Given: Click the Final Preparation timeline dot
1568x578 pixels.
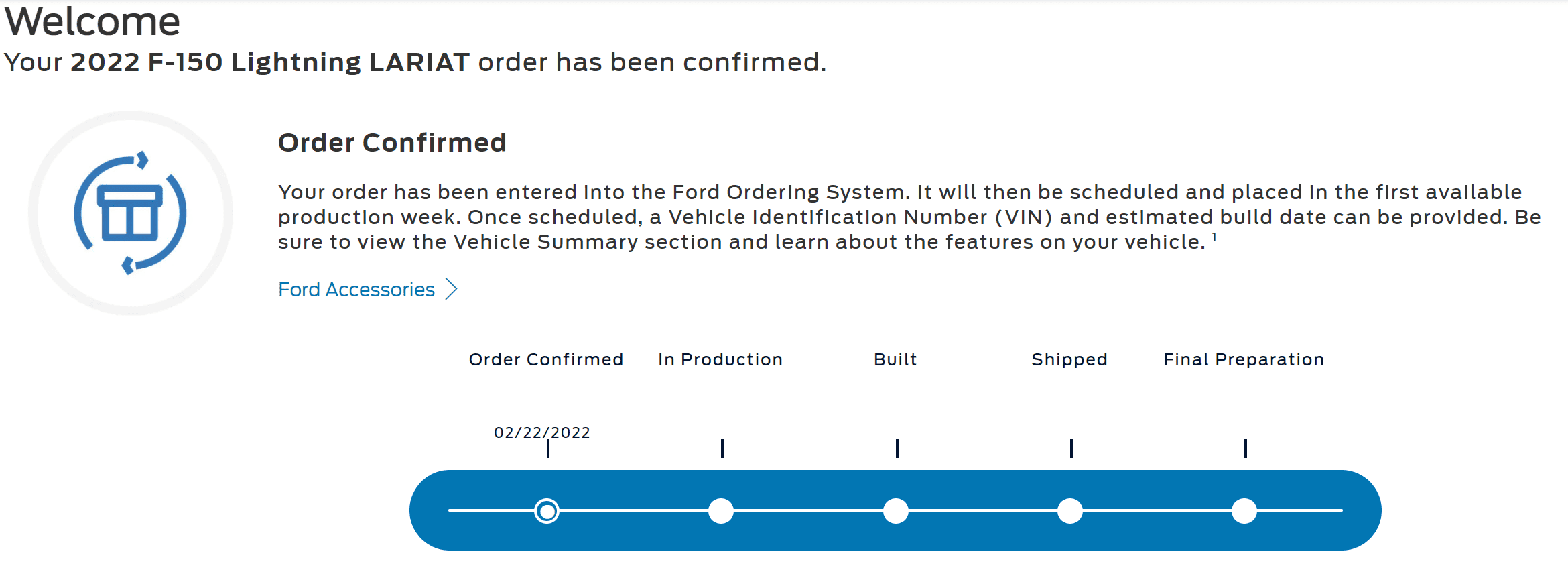Looking at the screenshot, I should [x=1244, y=511].
